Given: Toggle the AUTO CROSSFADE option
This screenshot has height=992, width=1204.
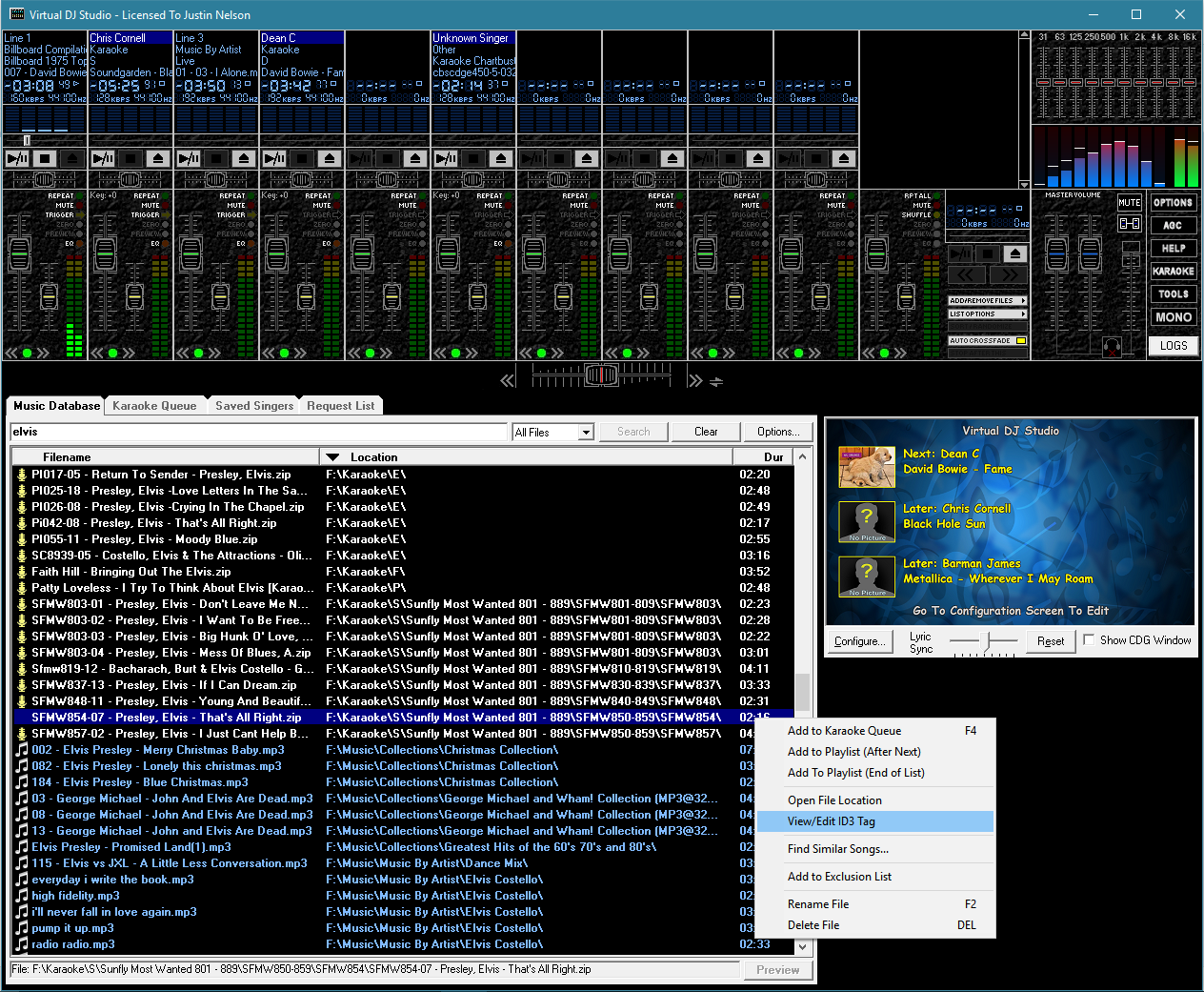Looking at the screenshot, I should click(988, 340).
